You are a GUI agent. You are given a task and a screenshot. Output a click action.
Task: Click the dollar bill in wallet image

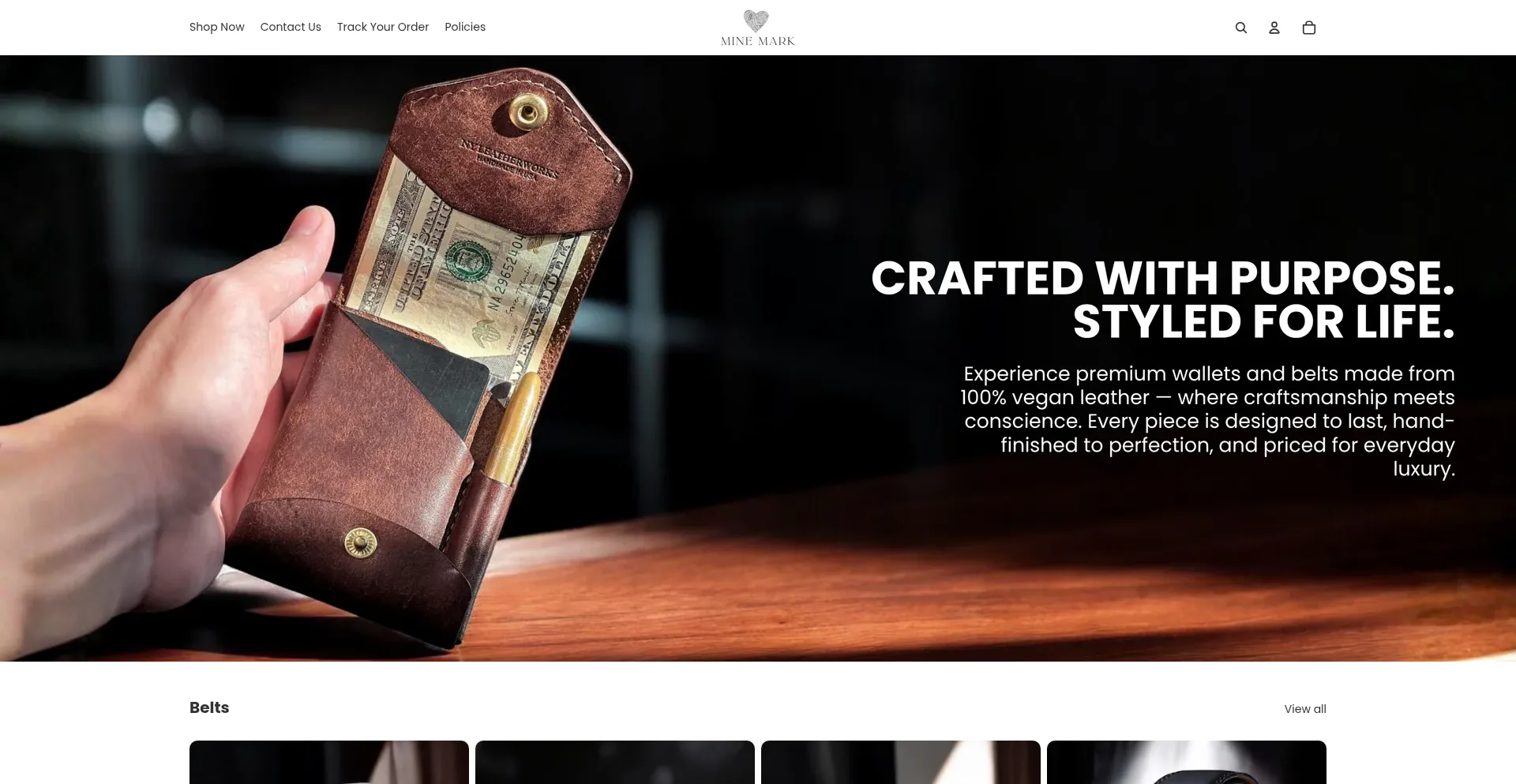tap(466, 268)
